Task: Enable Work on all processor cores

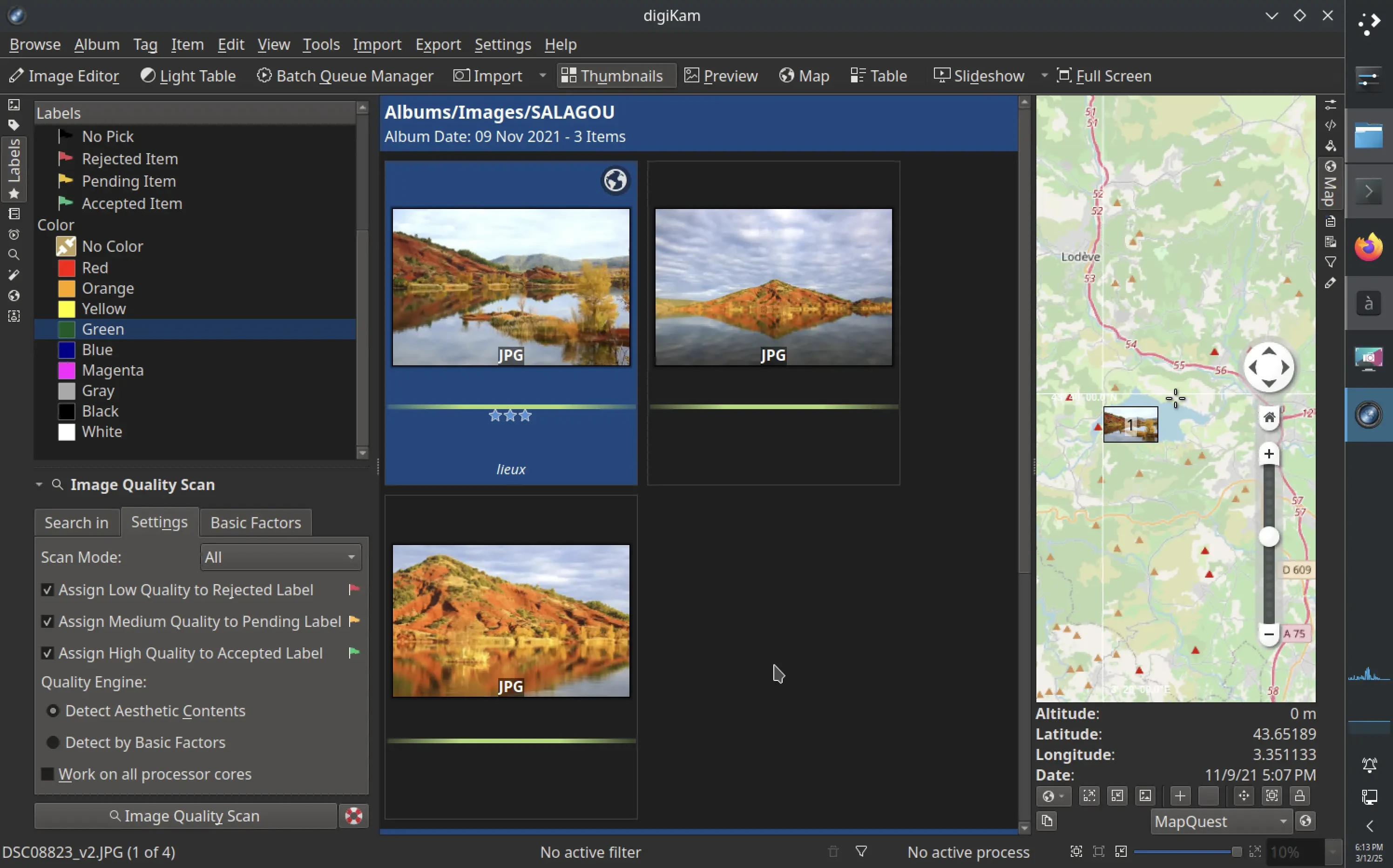Action: click(48, 774)
